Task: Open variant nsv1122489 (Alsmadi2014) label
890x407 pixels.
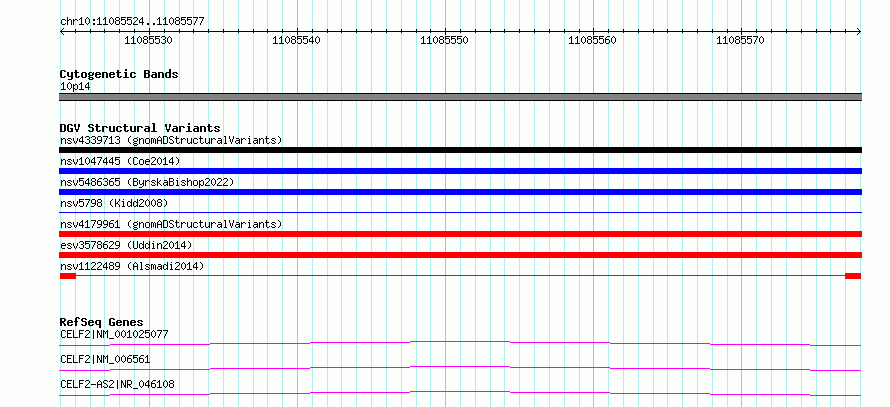Action: tap(132, 266)
